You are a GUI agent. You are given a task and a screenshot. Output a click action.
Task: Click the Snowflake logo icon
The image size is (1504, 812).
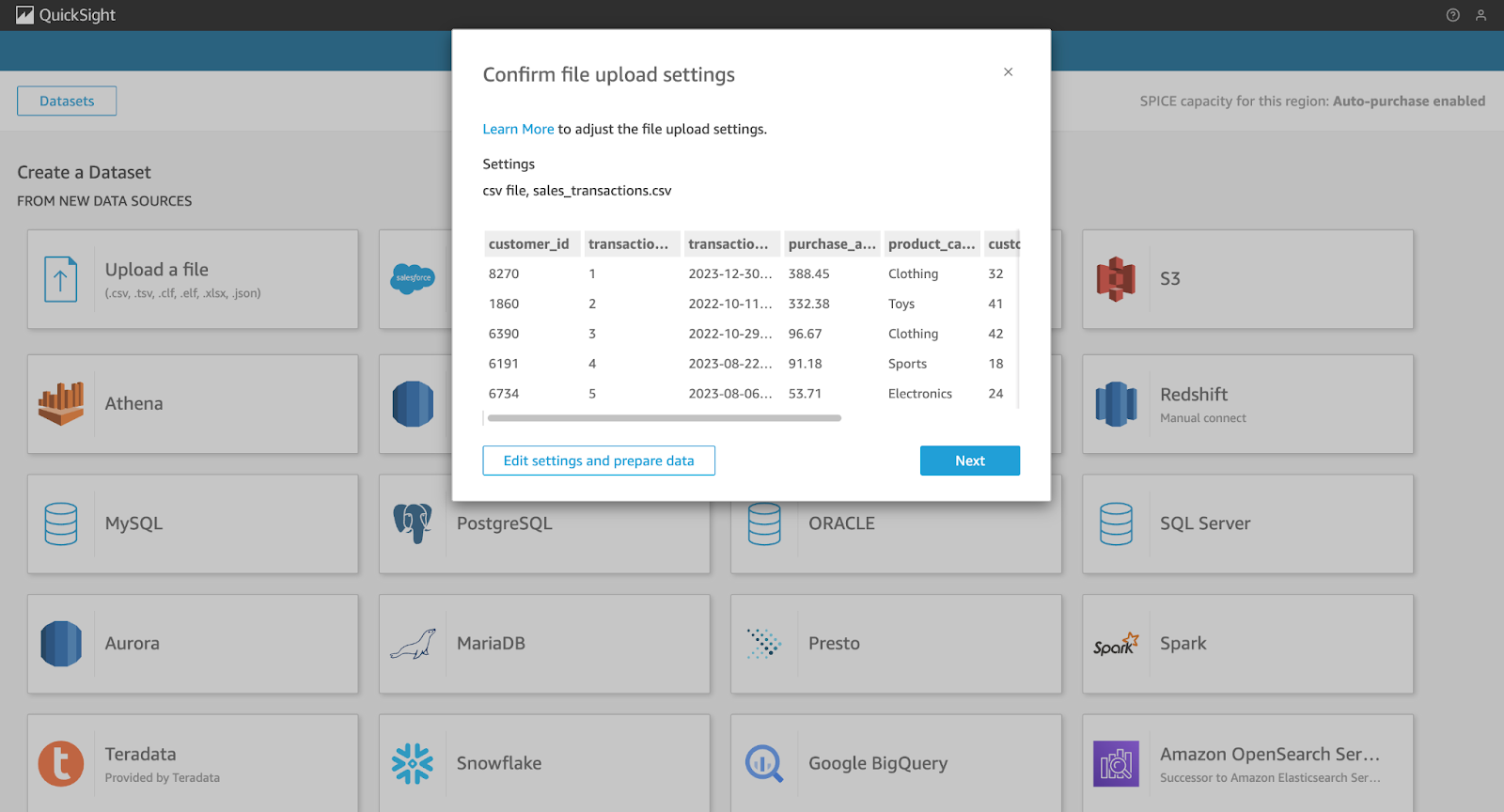click(x=413, y=764)
